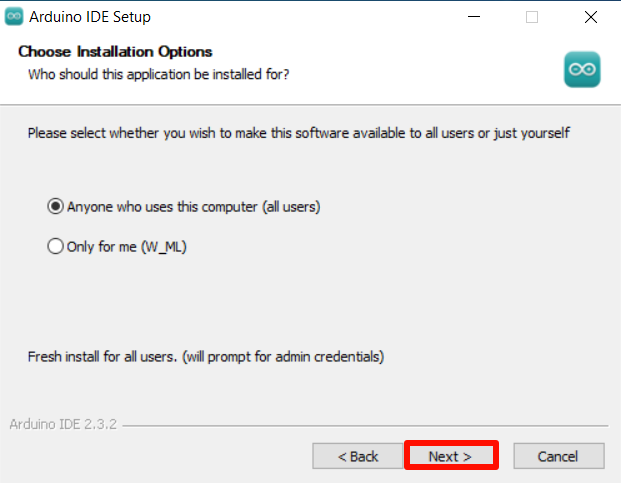Cancel the Arduino IDE setup

pos(558,456)
